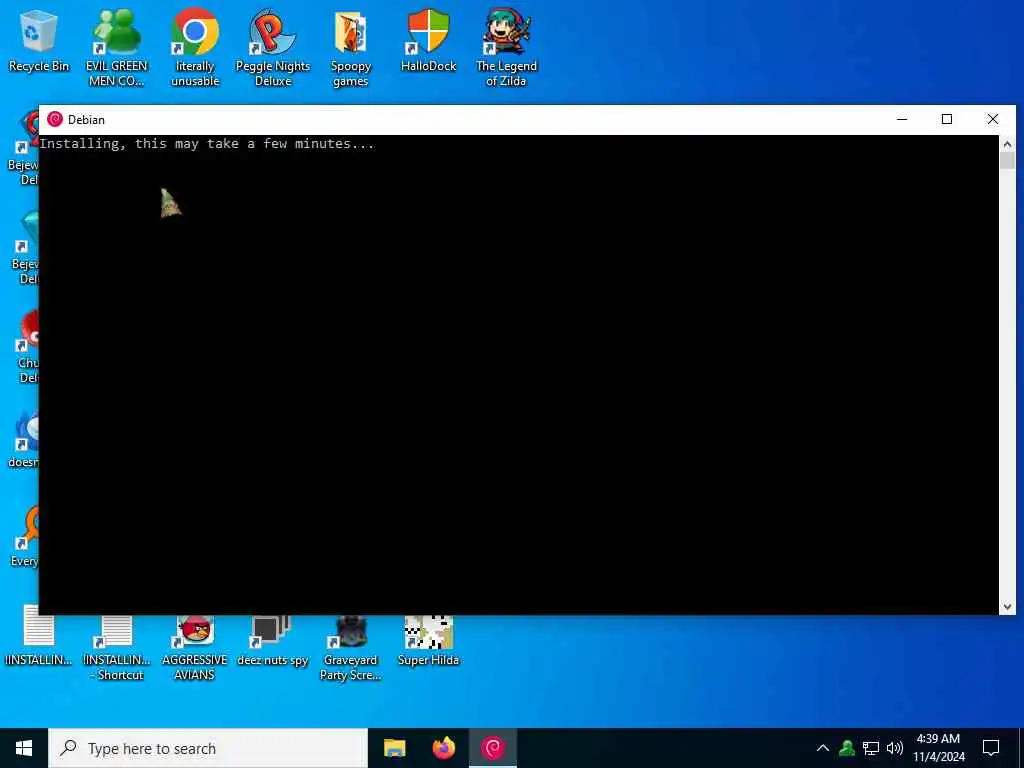Open the Recycle Bin desktop icon
The image size is (1024, 768).
pos(39,40)
